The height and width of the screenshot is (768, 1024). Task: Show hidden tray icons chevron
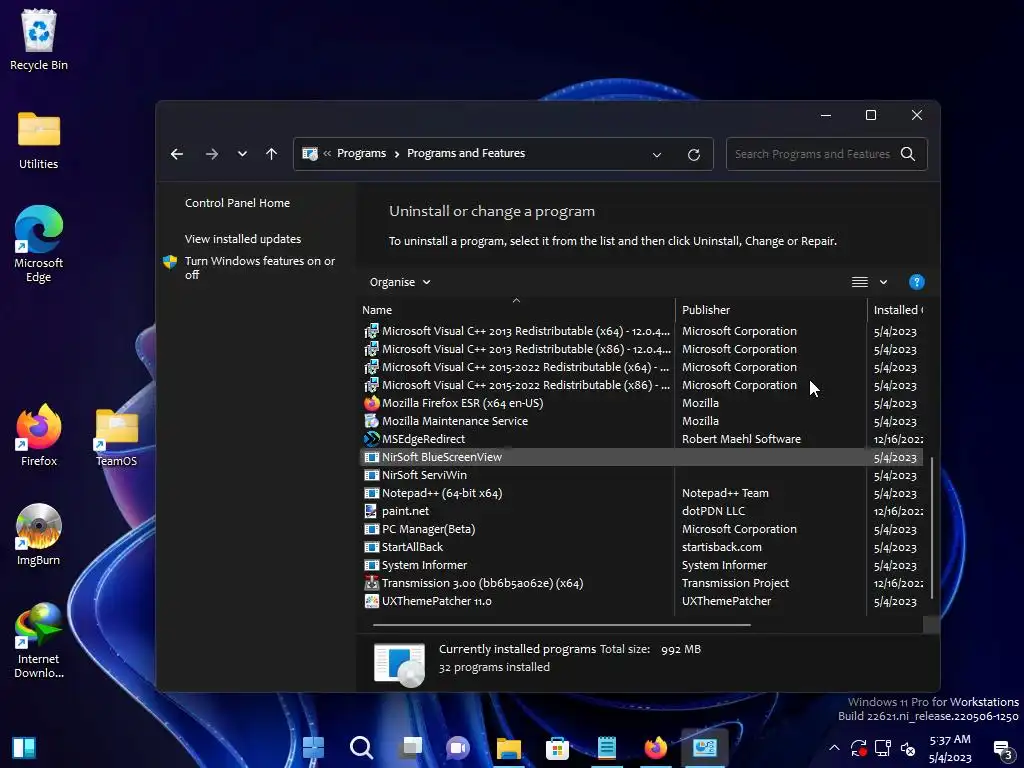(x=834, y=748)
